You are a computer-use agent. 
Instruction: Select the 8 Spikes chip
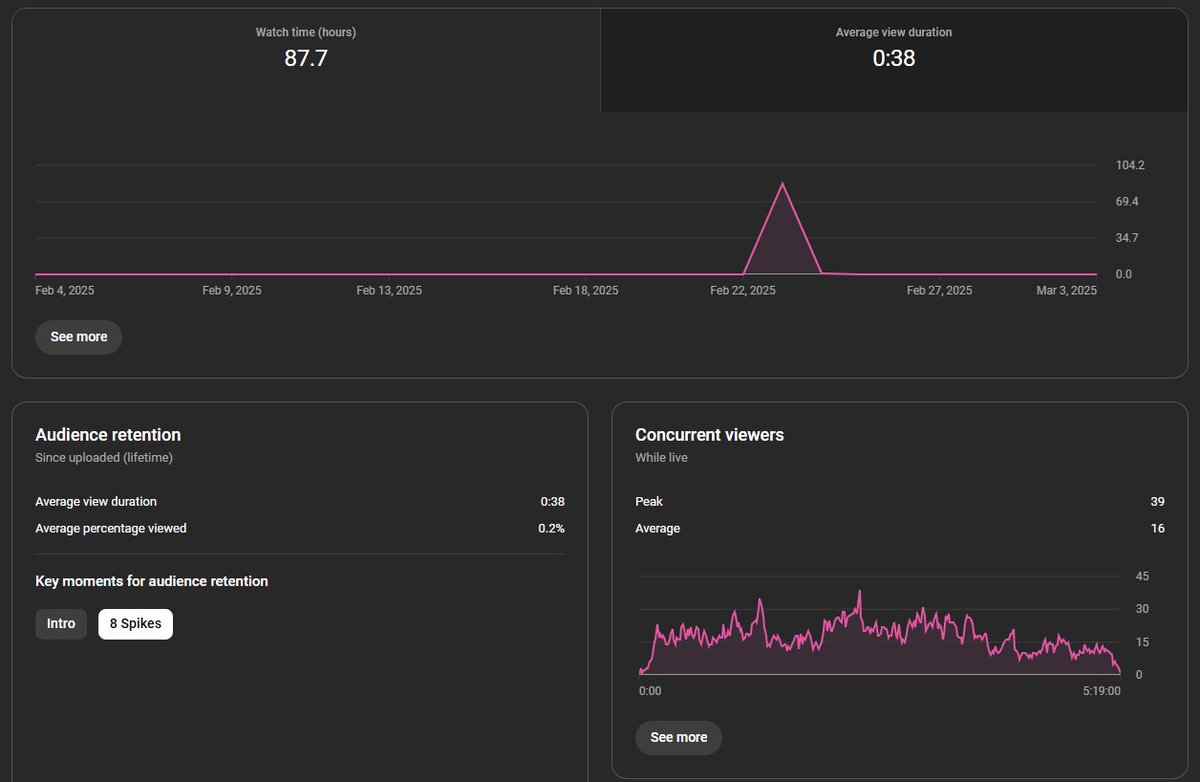tap(135, 624)
